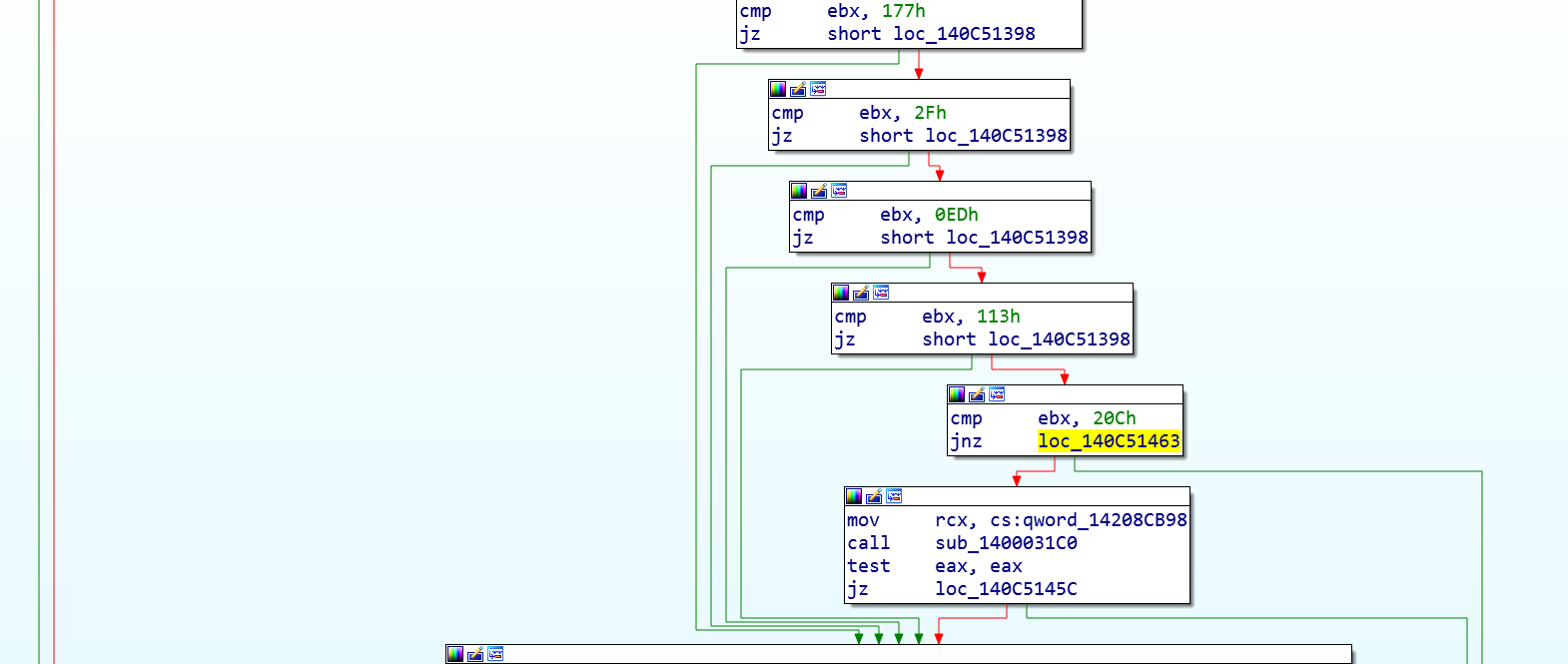This screenshot has height=664, width=1568.
Task: Click loc_140C51398 in the 'cmp ebx, 0EDh' block
Action: [1017, 238]
